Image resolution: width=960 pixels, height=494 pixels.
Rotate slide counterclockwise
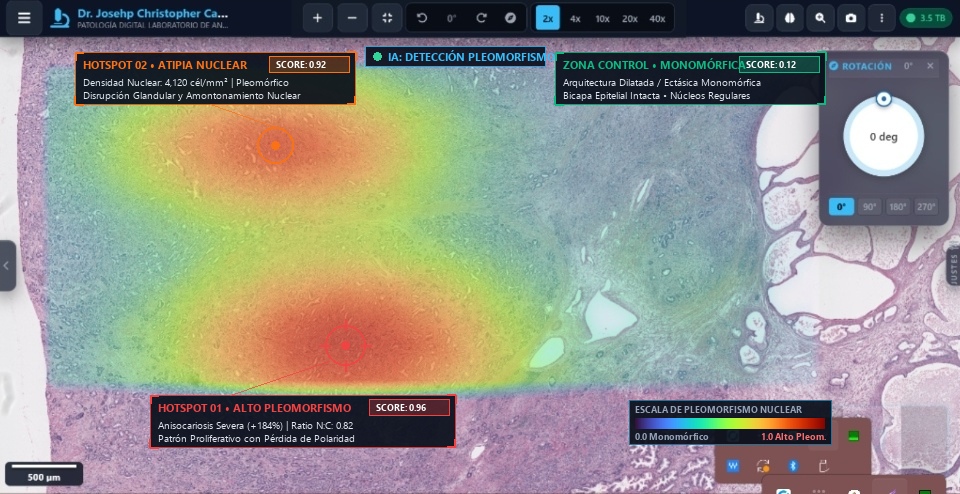coord(422,18)
